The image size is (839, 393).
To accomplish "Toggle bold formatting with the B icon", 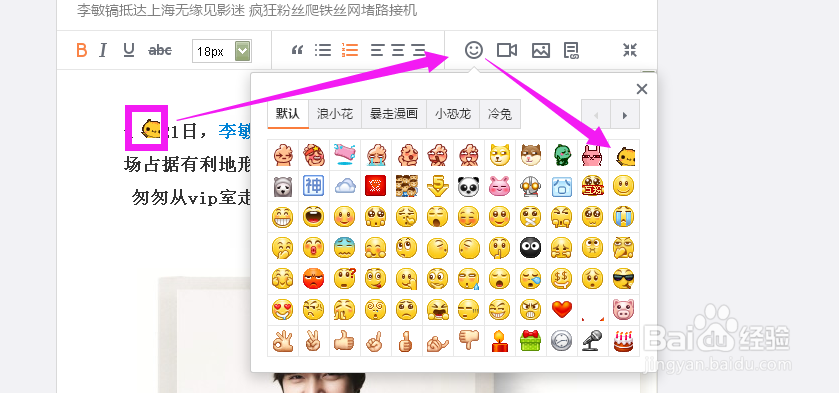I will click(x=81, y=50).
